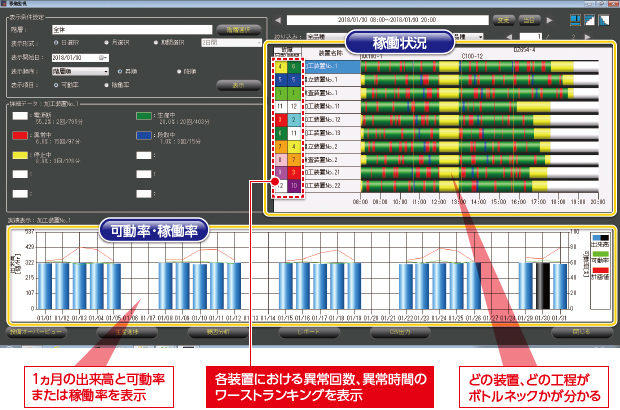620x410 pixels.
Task: Open calendar picker in 表示開始日 field
Action: (x=103, y=58)
